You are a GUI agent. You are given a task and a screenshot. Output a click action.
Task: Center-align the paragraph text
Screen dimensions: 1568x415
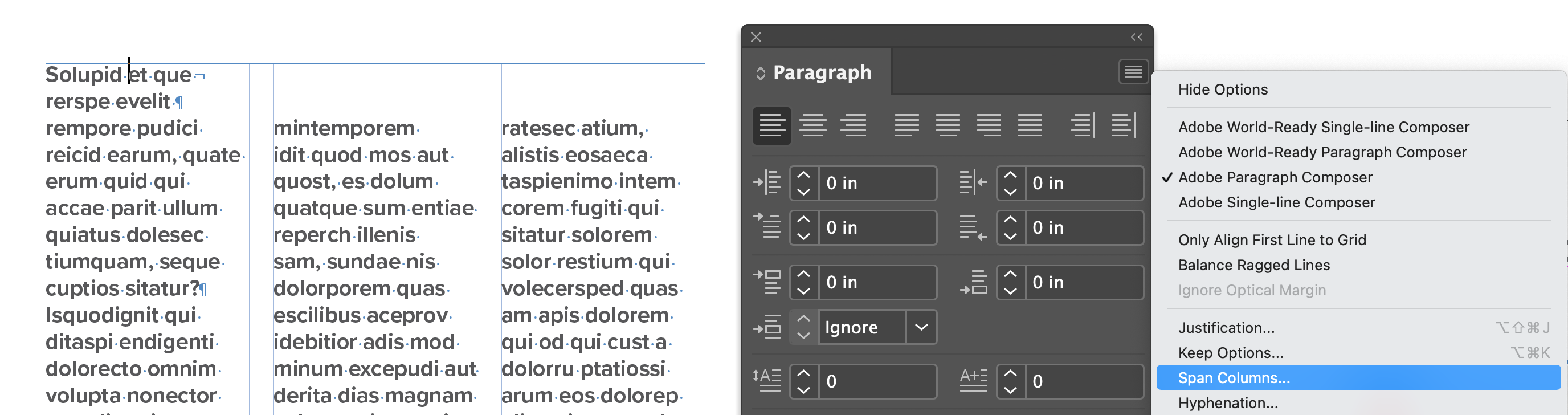[814, 125]
